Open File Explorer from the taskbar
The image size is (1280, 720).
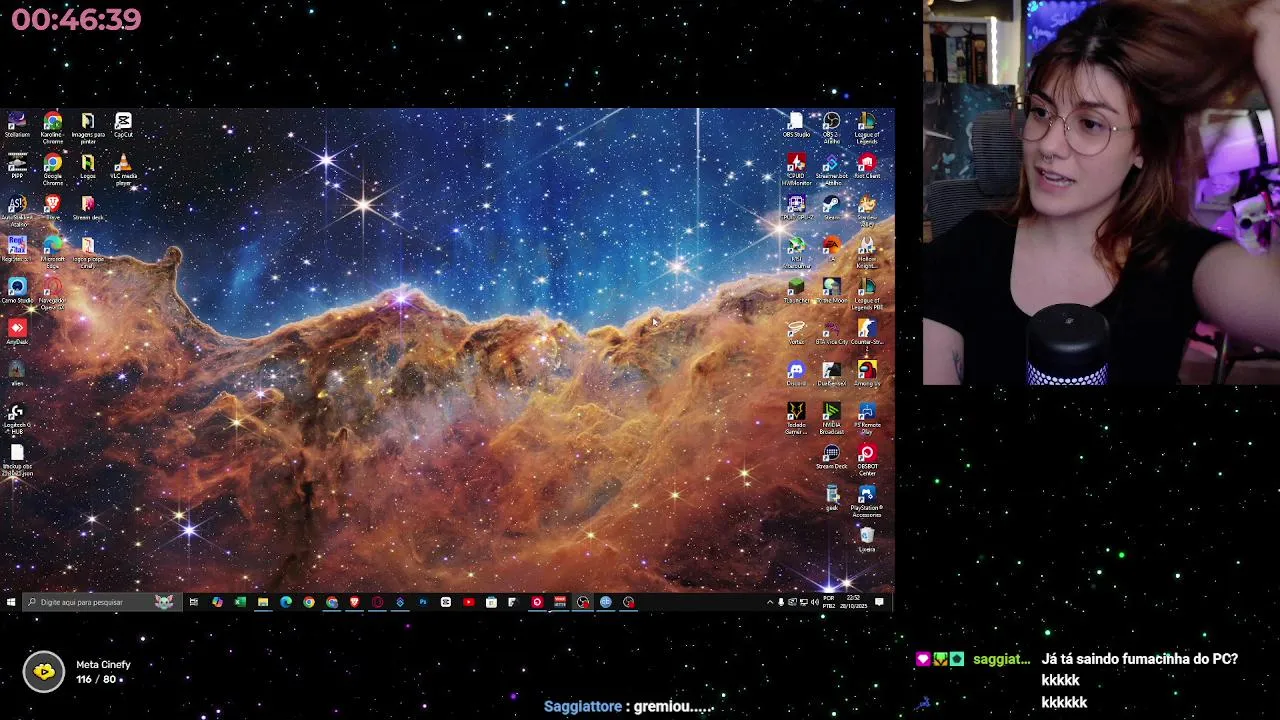263,602
